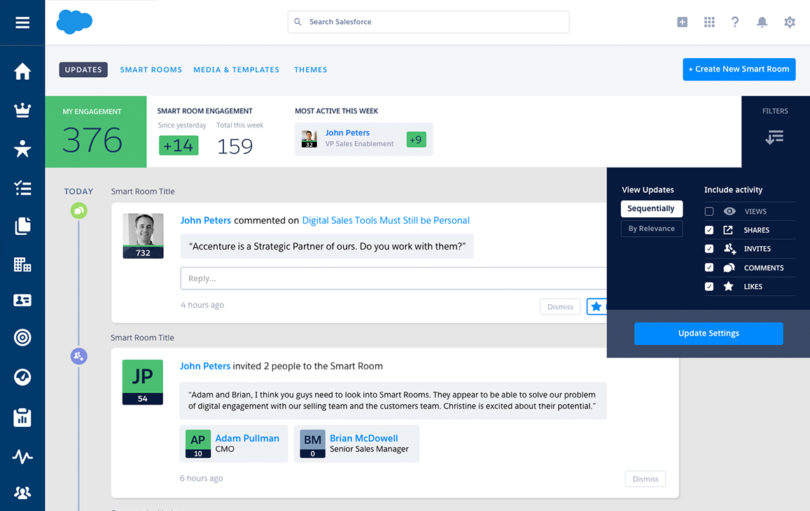Toggle the Filters sort icon
Screen dimensions: 810x511
point(774,137)
